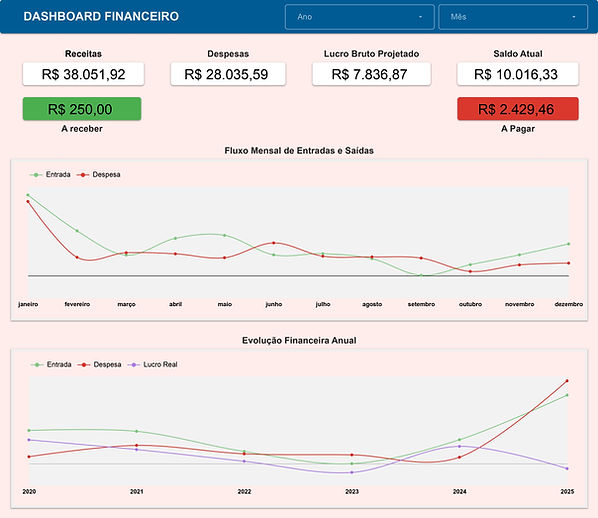Click the Despesas card label

tap(228, 54)
